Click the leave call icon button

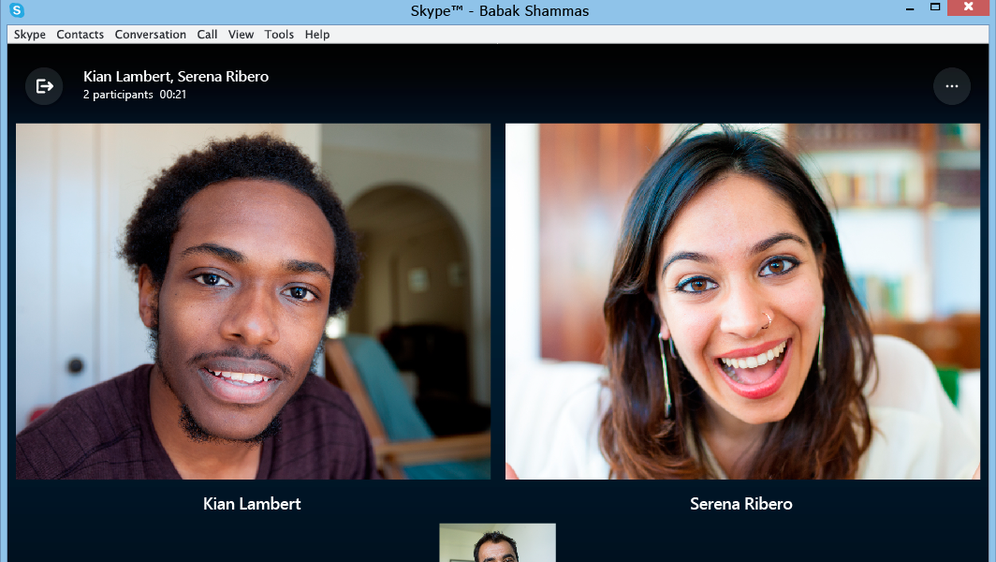44,86
